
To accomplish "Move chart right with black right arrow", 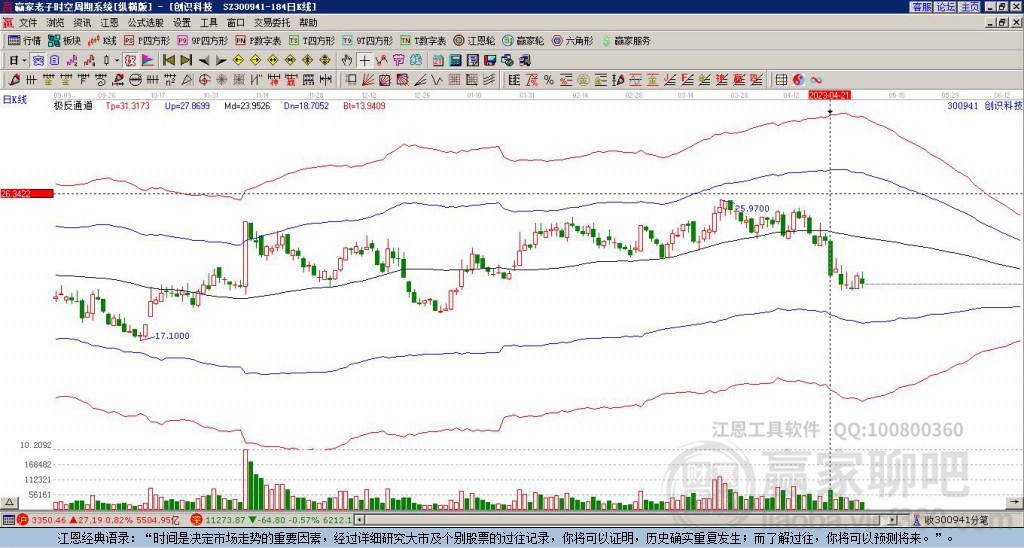I will click(x=221, y=61).
